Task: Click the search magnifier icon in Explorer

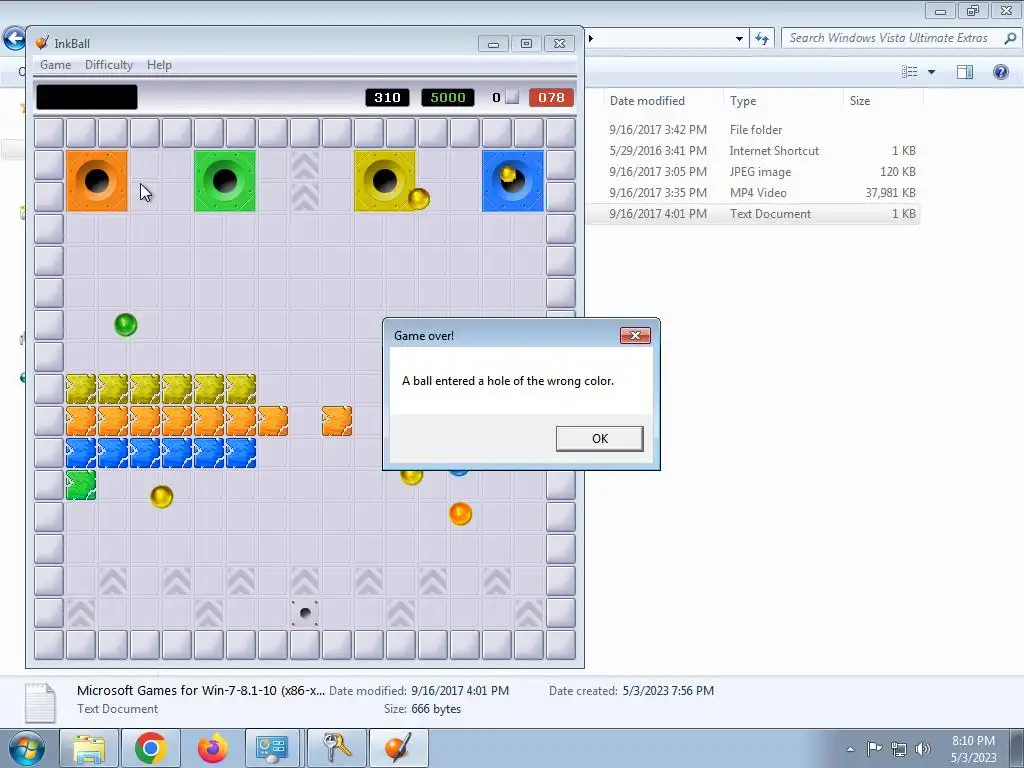Action: [x=1010, y=38]
